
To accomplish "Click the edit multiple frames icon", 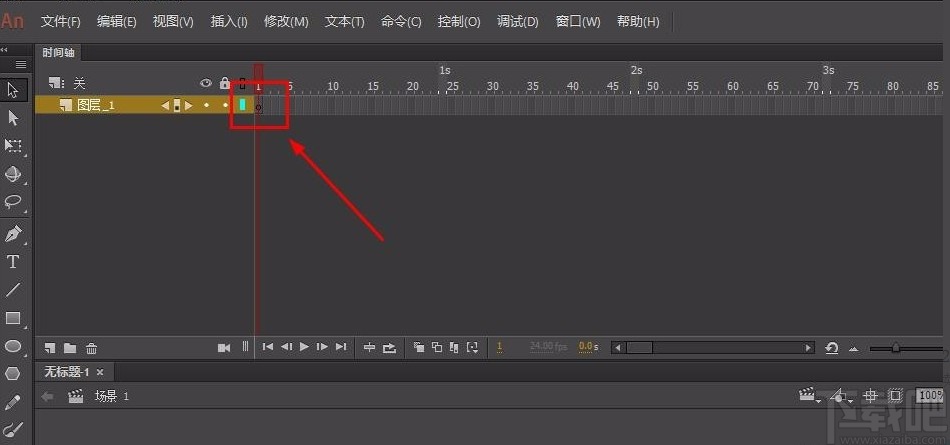I will [454, 347].
